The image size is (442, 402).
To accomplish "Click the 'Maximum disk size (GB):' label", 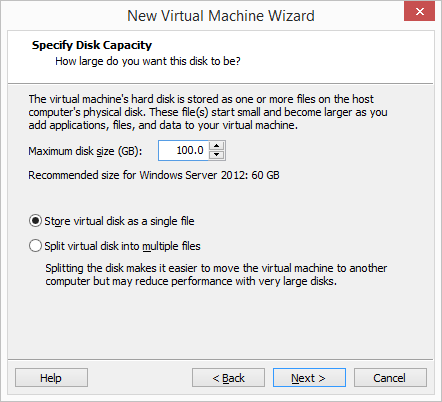I will (x=85, y=151).
